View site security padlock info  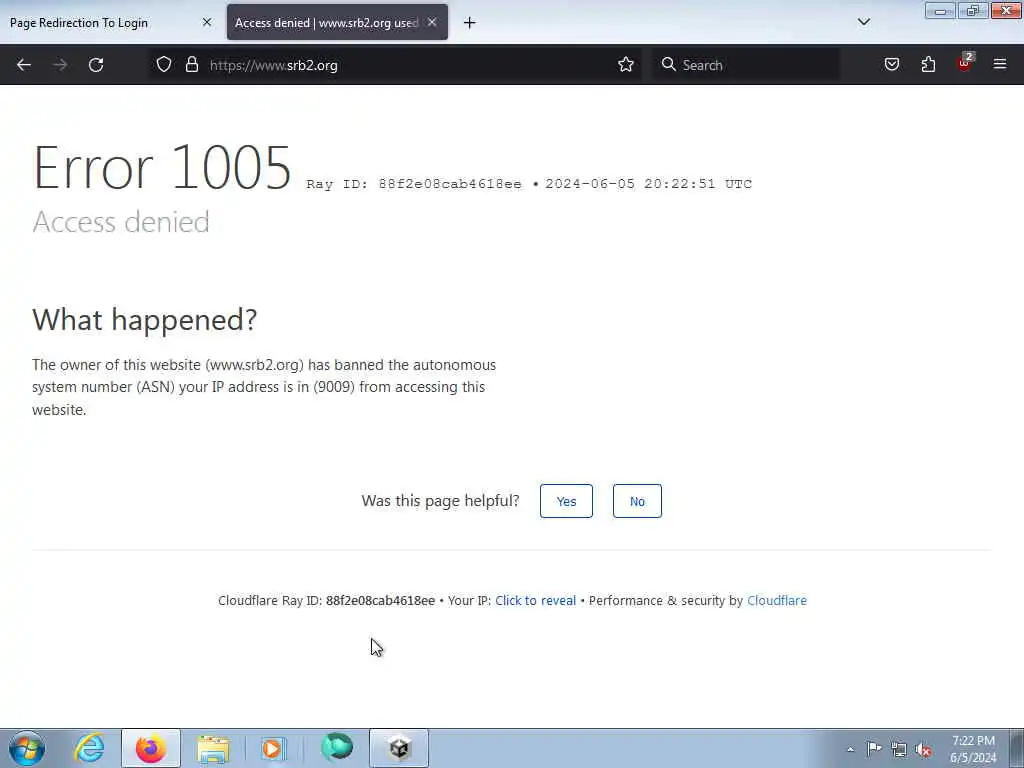click(x=191, y=65)
